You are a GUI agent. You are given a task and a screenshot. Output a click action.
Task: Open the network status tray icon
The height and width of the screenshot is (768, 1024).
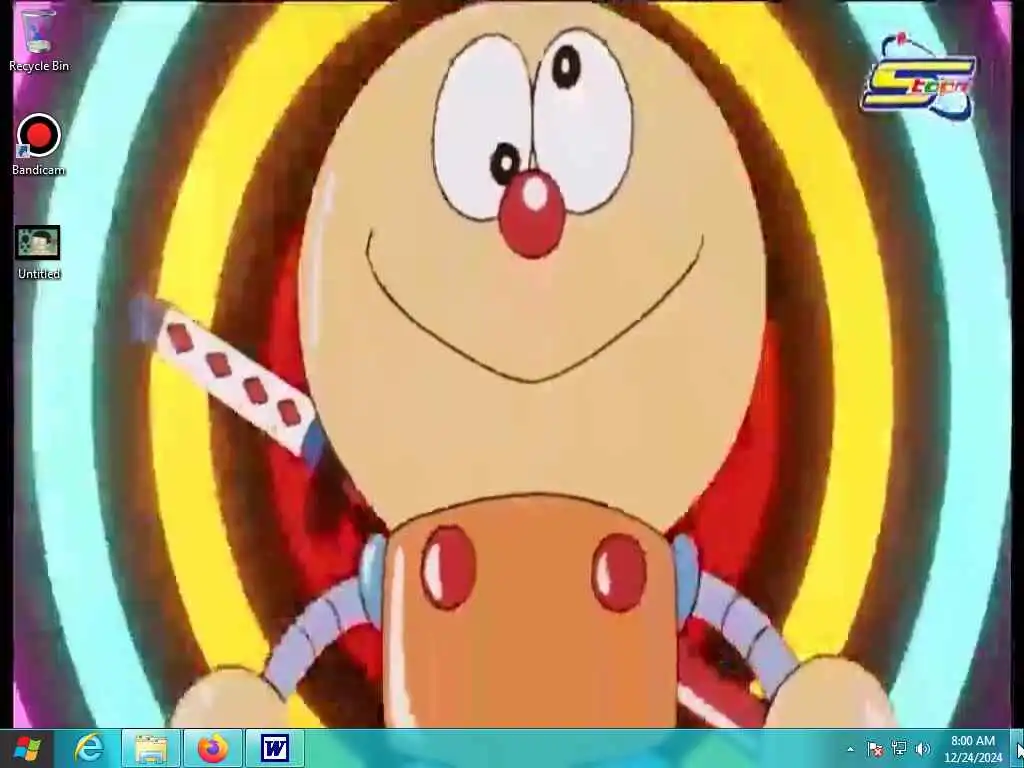[x=899, y=749]
